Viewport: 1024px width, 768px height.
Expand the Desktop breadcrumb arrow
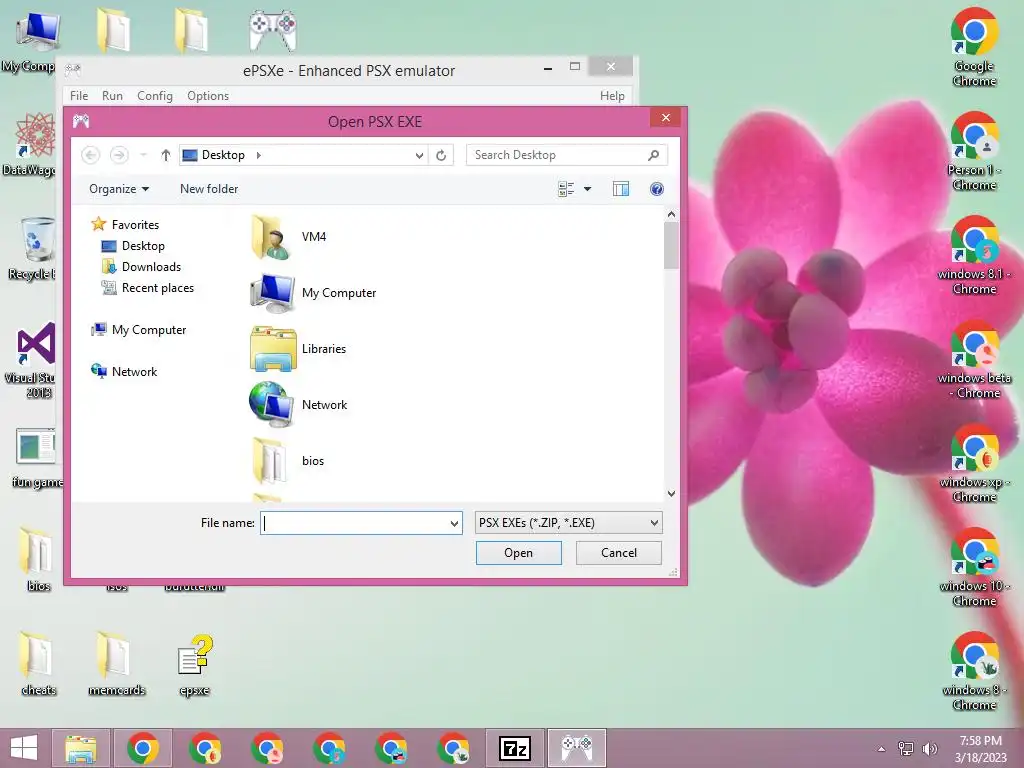(x=259, y=155)
